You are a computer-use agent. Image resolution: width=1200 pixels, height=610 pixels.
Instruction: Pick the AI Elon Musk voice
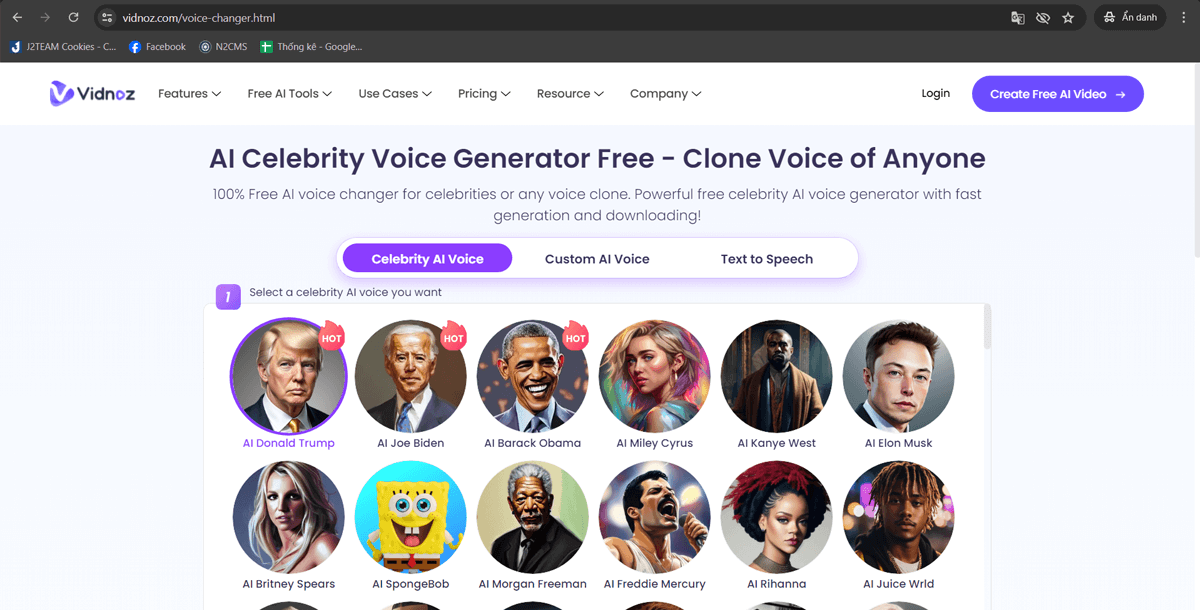[x=898, y=377]
